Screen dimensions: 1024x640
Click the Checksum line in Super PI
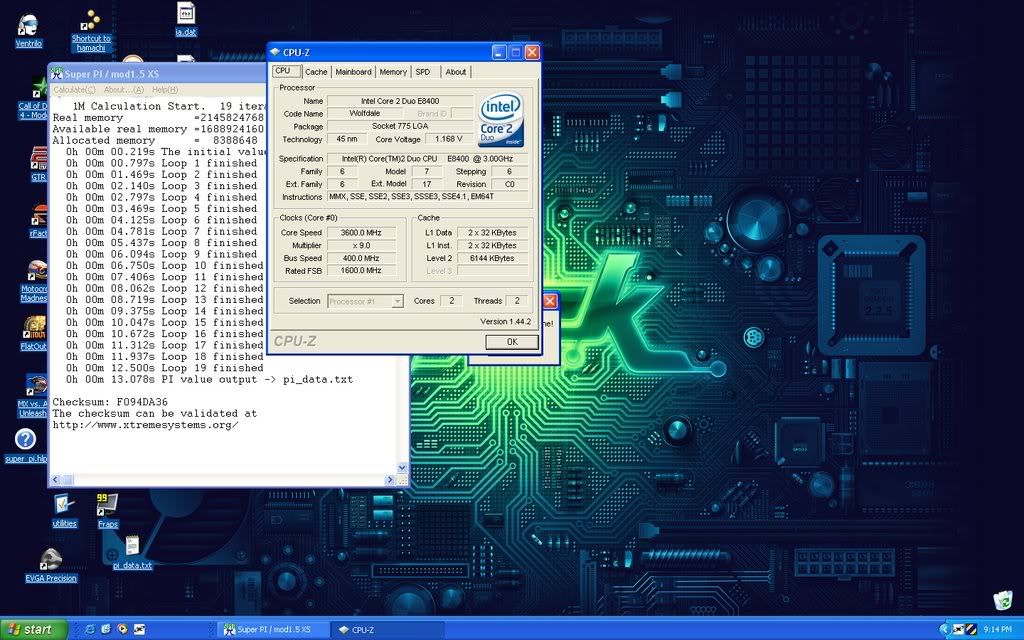point(110,402)
